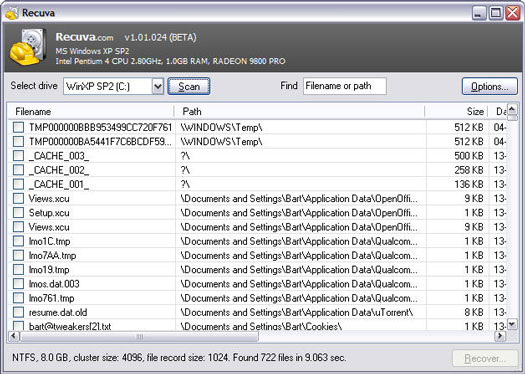This screenshot has height=374, width=525.
Task: Select filename lmo761.tmp
Action: 52,298
